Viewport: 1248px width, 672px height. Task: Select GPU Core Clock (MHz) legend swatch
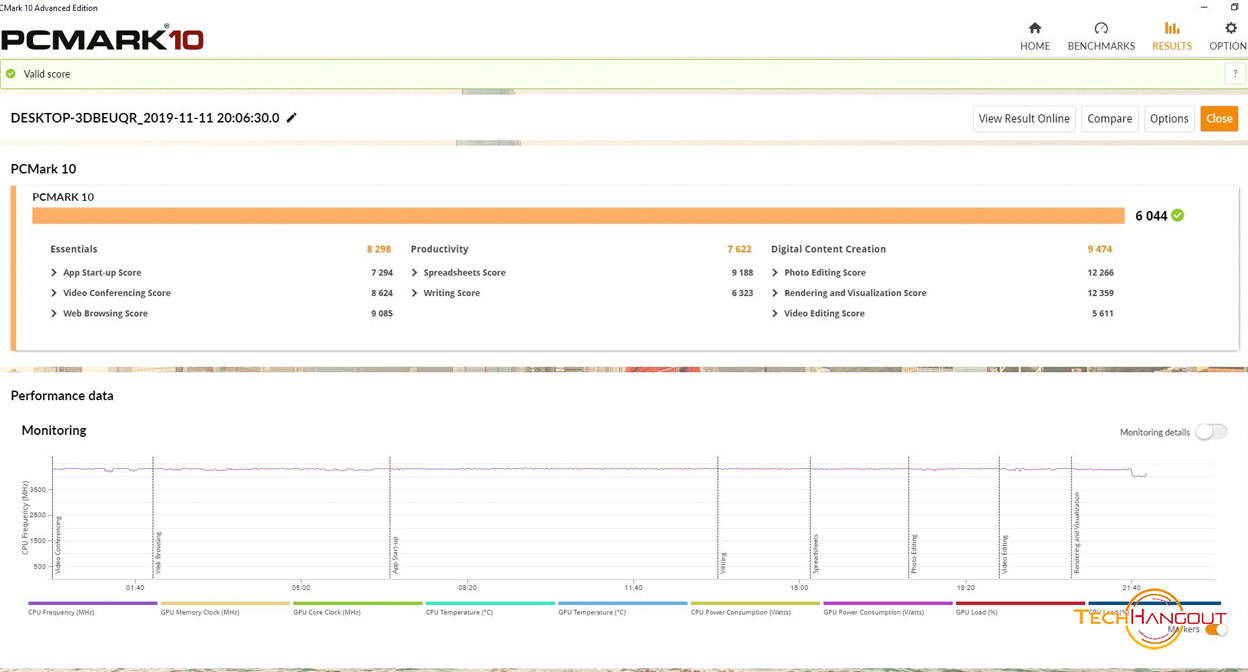(x=358, y=604)
